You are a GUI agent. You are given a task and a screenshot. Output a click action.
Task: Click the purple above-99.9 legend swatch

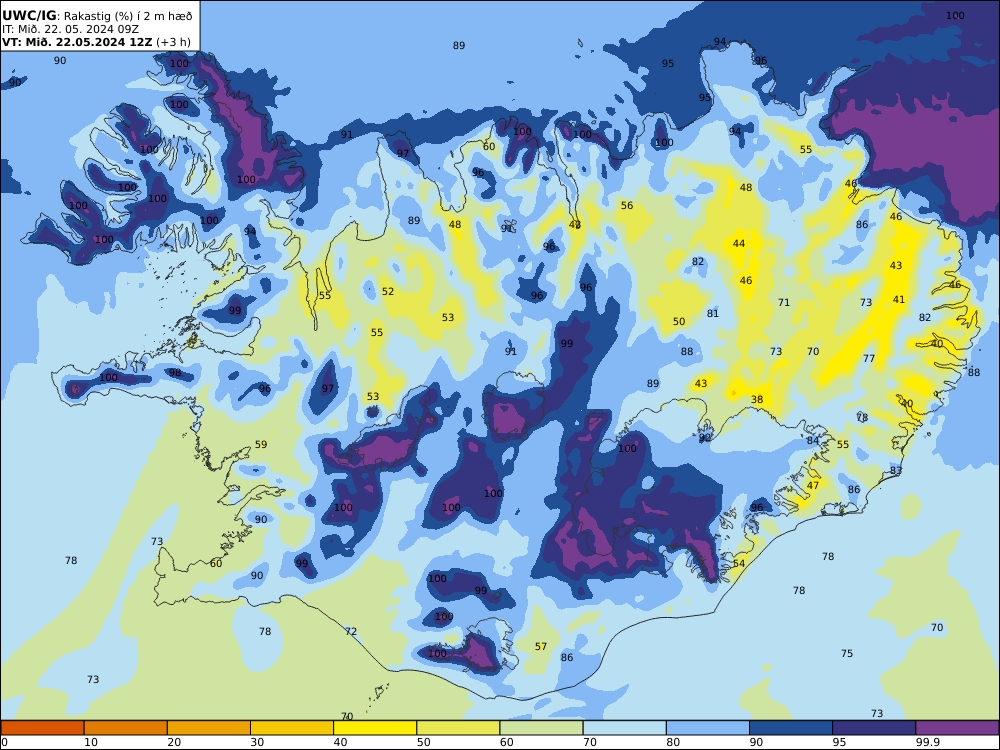tap(957, 728)
